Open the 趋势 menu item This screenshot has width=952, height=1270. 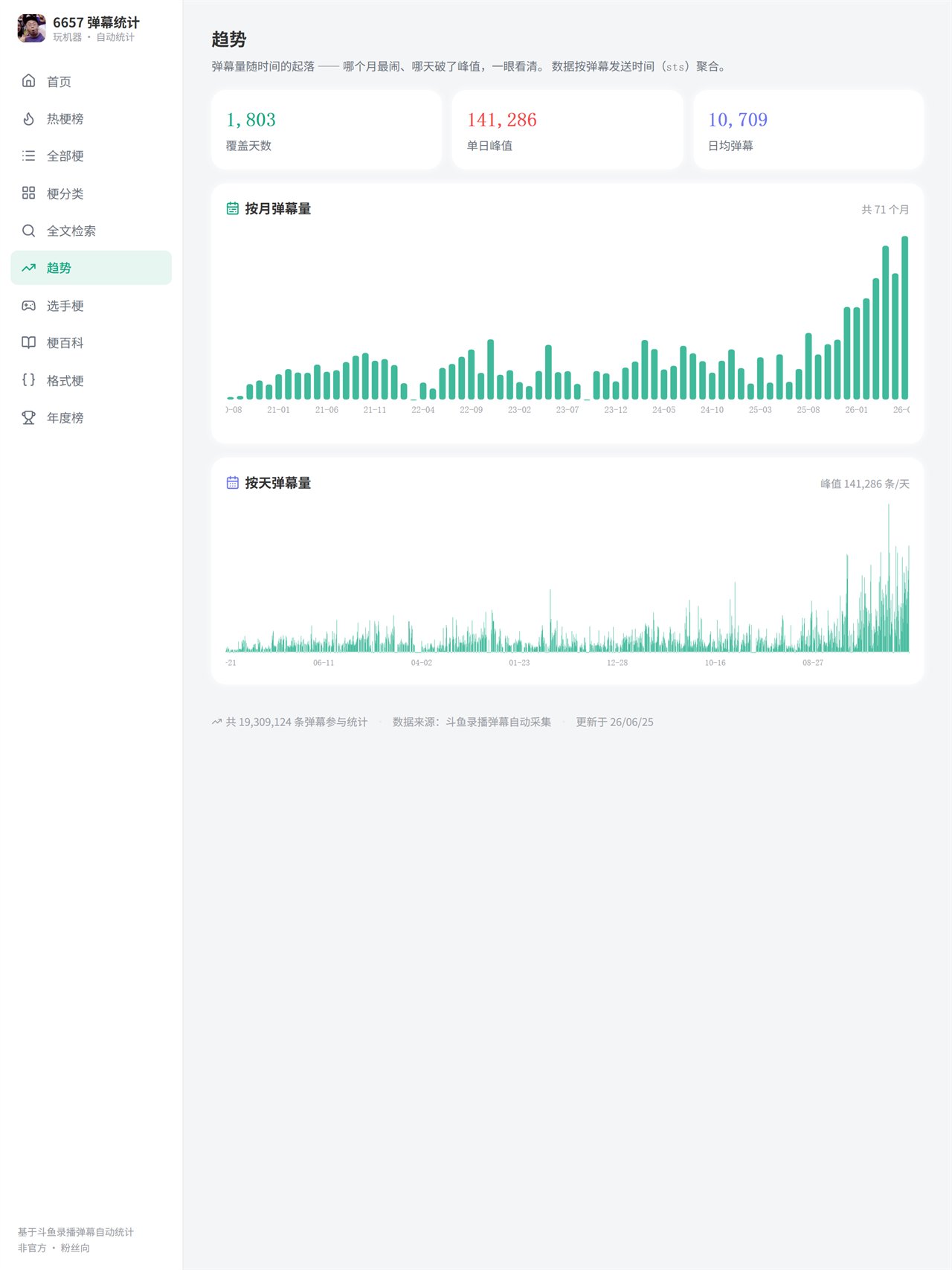(91, 268)
